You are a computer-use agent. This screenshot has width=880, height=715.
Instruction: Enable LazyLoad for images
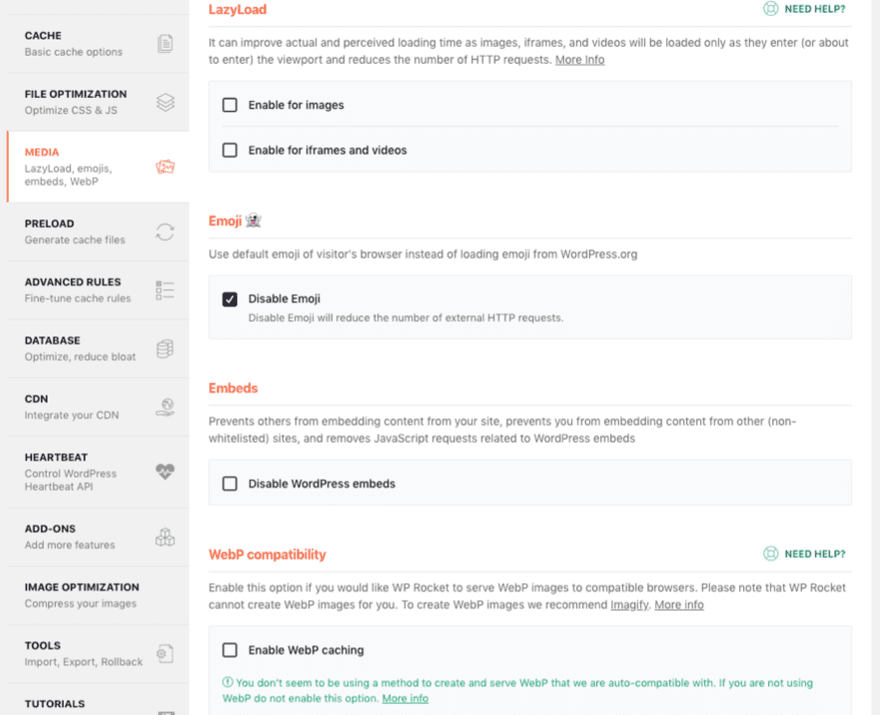[228, 105]
